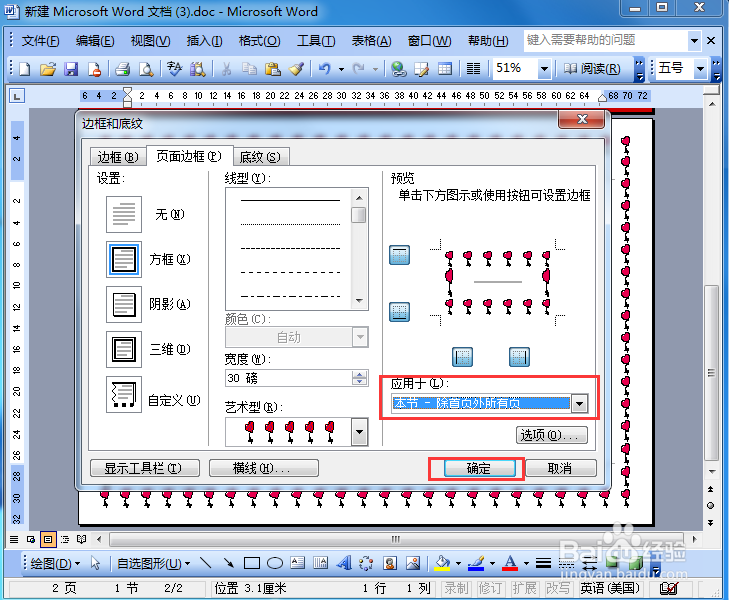Screen dimensions: 729x600
Task: Click the Columns icon in the toolbar
Action: click(x=473, y=69)
